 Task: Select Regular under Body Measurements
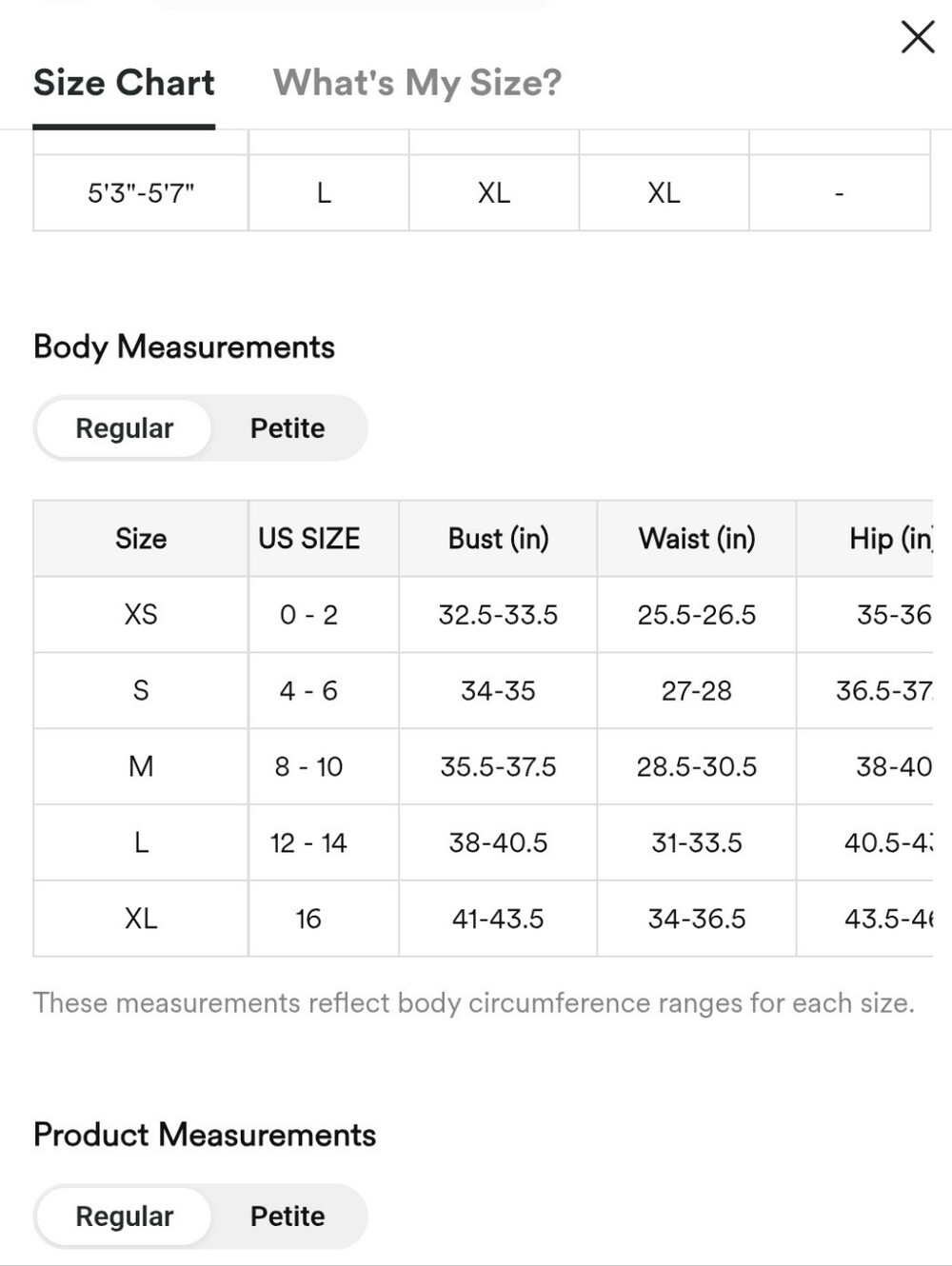(124, 428)
